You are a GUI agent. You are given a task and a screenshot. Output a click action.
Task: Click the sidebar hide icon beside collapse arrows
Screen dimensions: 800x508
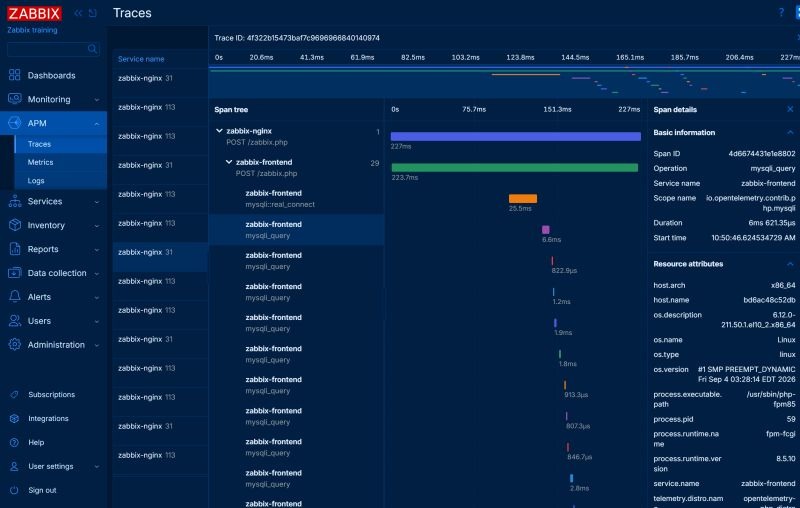[x=92, y=13]
